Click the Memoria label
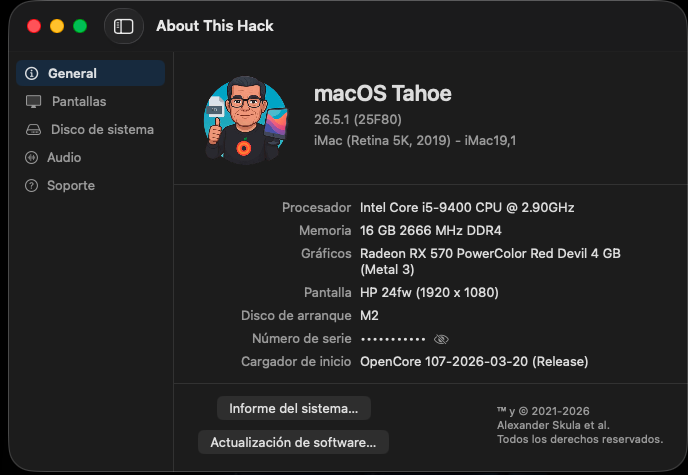Screen dimensions: 688x475 point(325,230)
